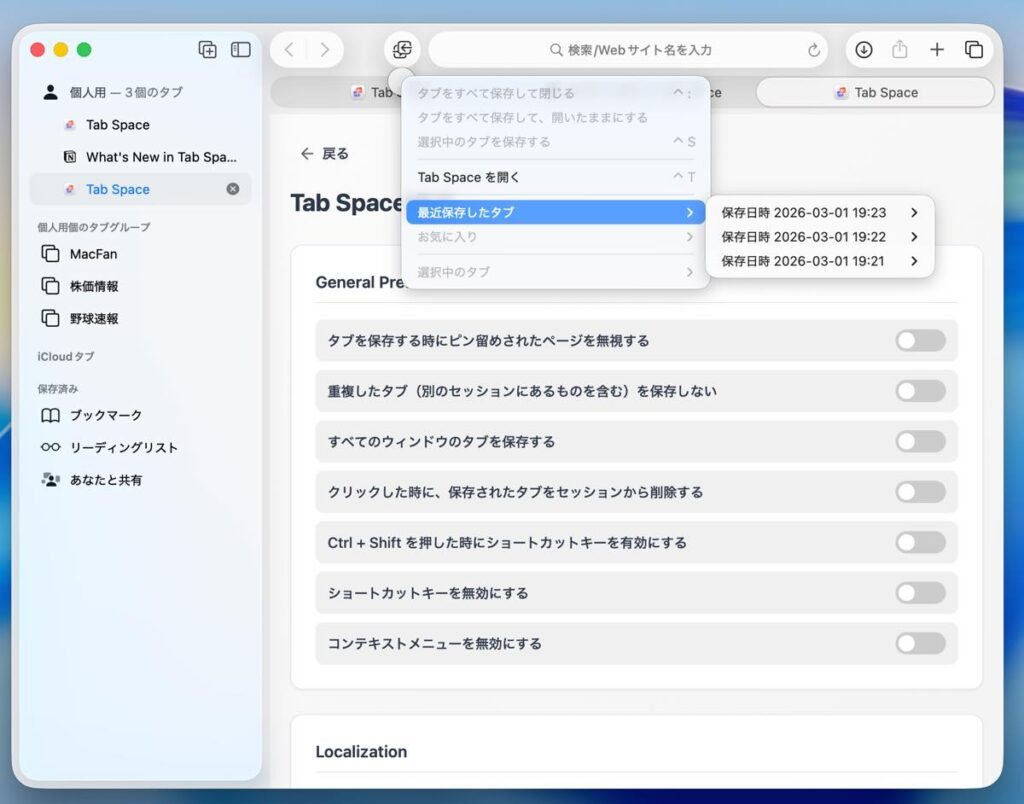This screenshot has width=1024, height=804.
Task: Open the tab overview icon
Action: [973, 50]
